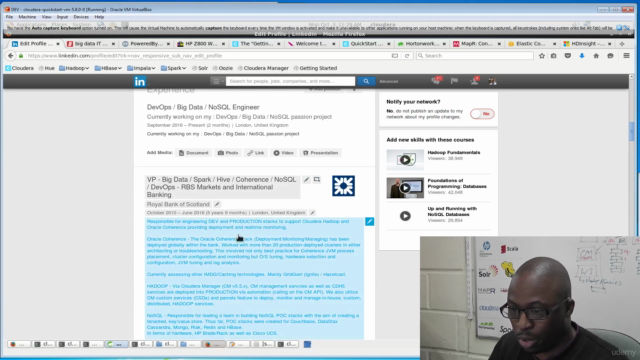This screenshot has width=640, height=360.
Task: Switch to HP Z800 browser tab
Action: (200, 44)
